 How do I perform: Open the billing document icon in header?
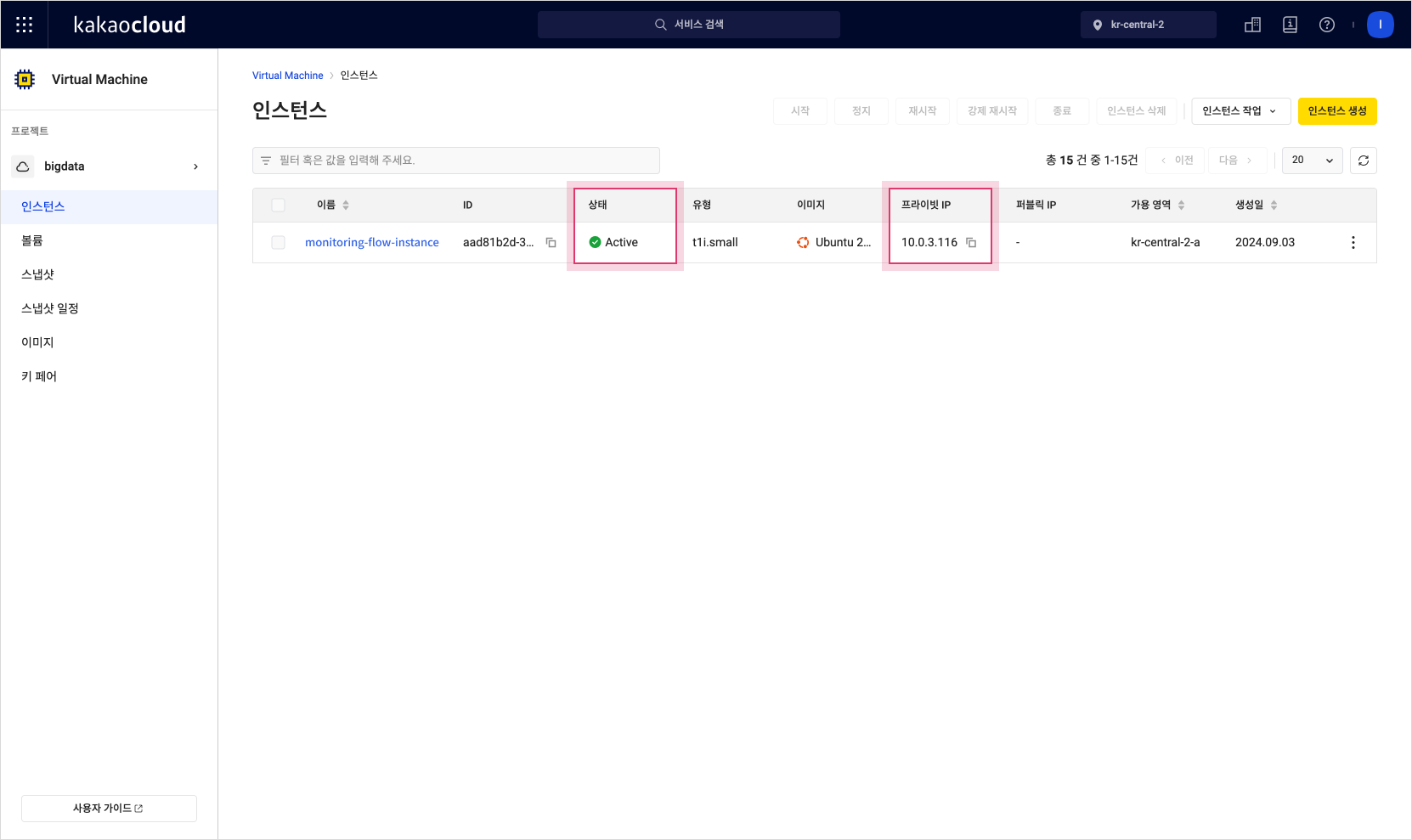[1290, 25]
